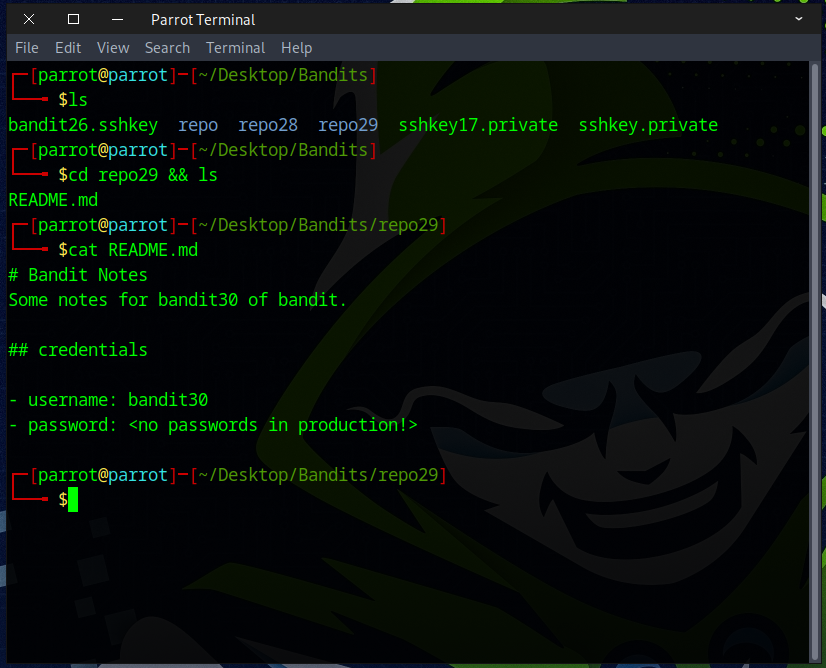Open the Edit menu
The image size is (826, 668).
pyautogui.click(x=68, y=48)
